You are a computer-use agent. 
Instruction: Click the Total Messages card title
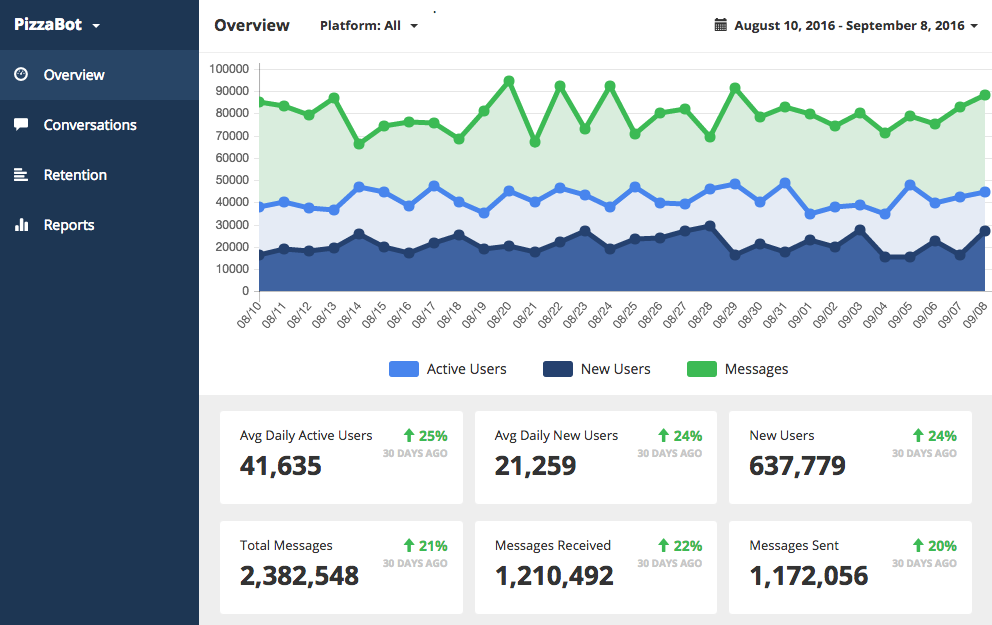point(286,545)
